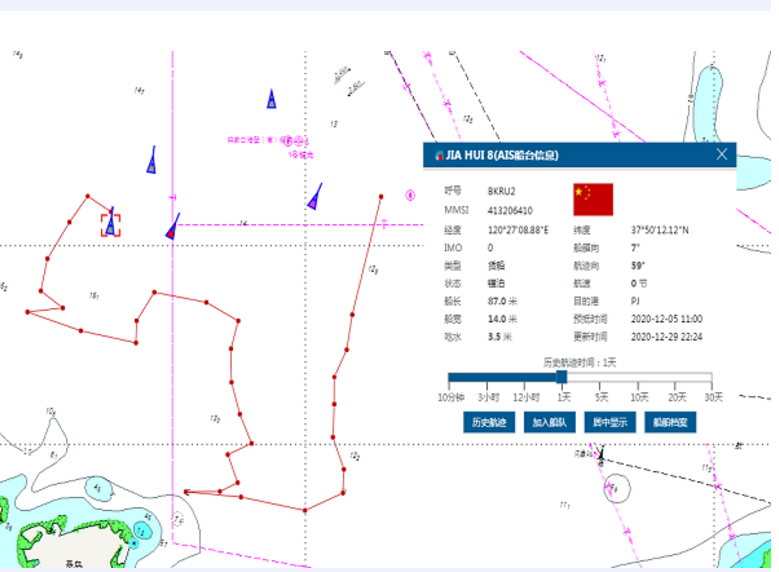The width and height of the screenshot is (779, 572).
Task: Click the ship icon with red center
Action: point(172,229)
